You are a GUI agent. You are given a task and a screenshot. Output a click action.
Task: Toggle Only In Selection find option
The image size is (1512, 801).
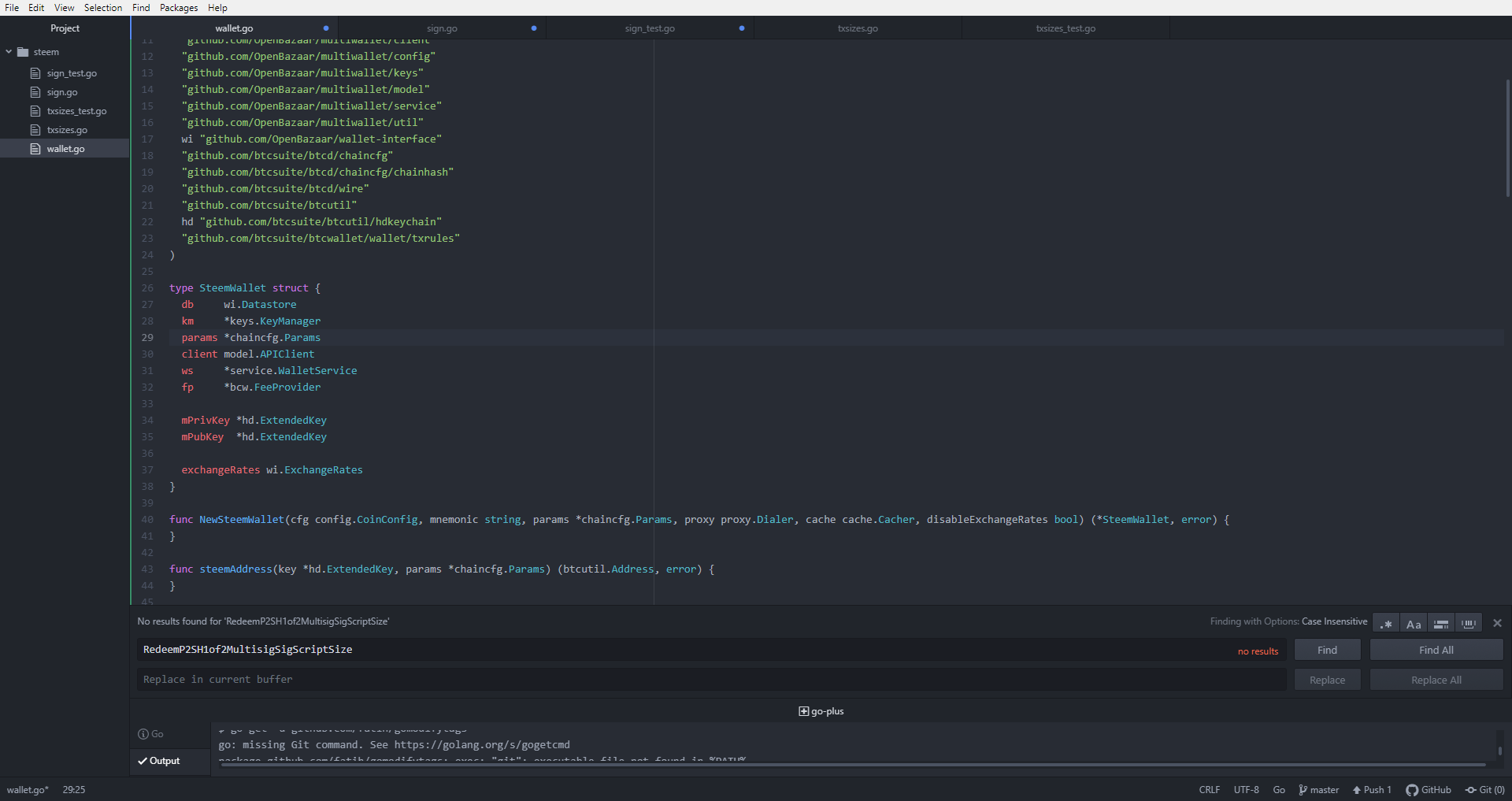click(x=1441, y=623)
